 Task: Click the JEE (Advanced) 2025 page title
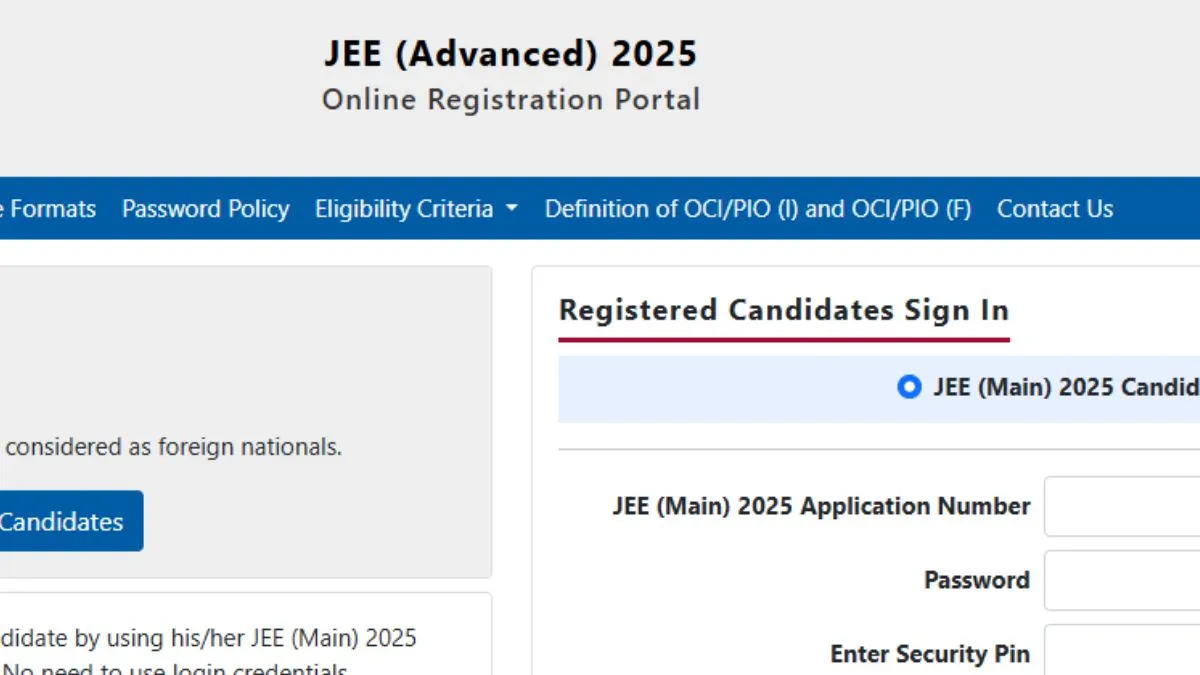pyautogui.click(x=510, y=53)
